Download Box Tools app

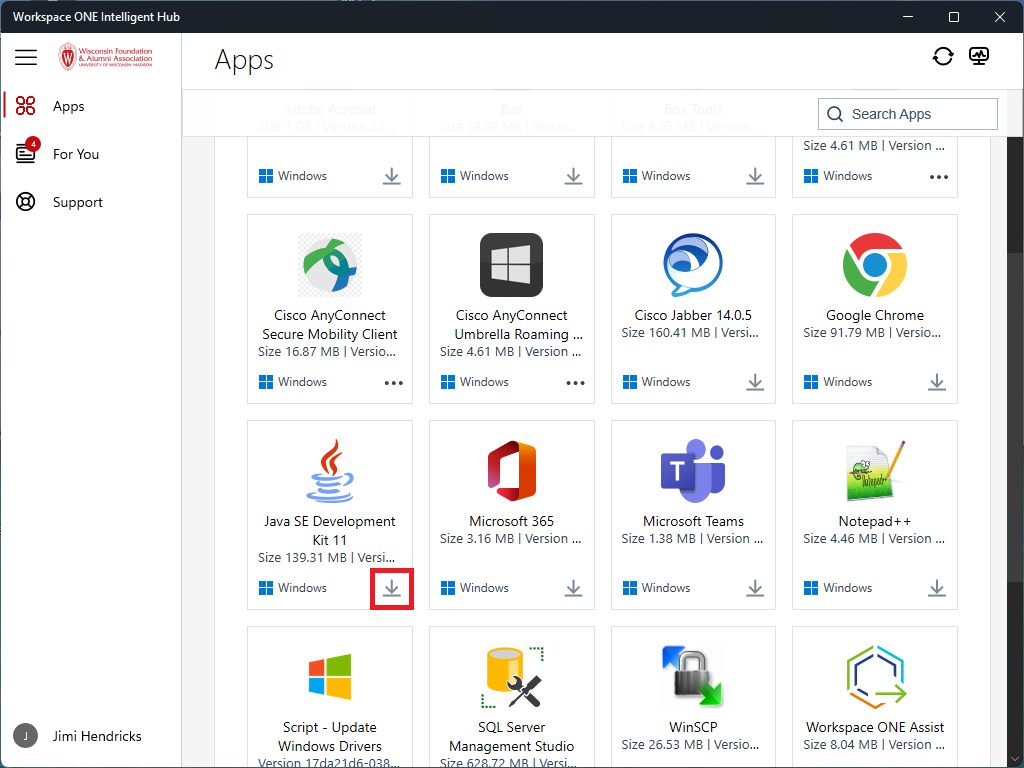click(755, 176)
